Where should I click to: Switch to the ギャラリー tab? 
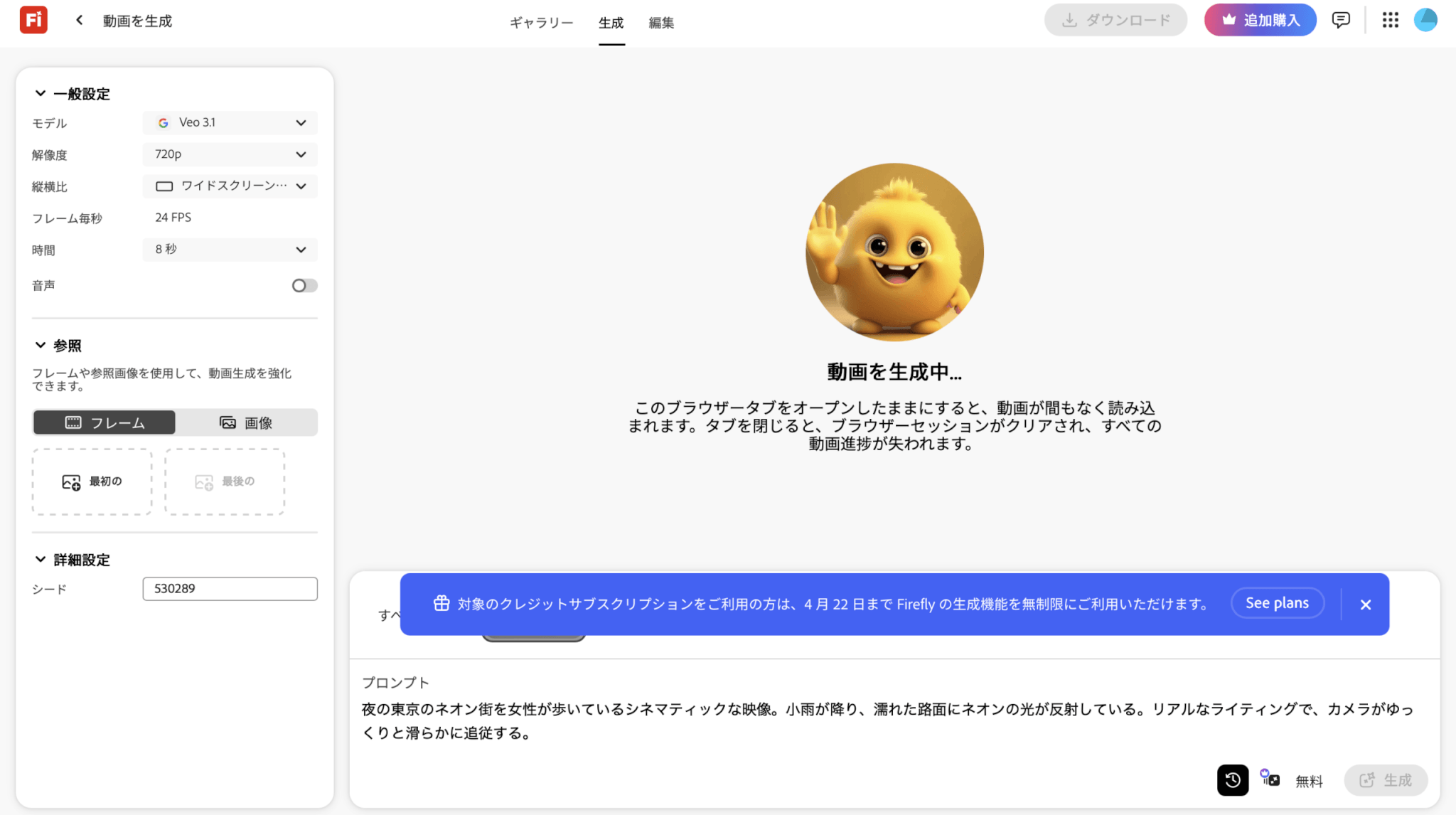coord(541,23)
